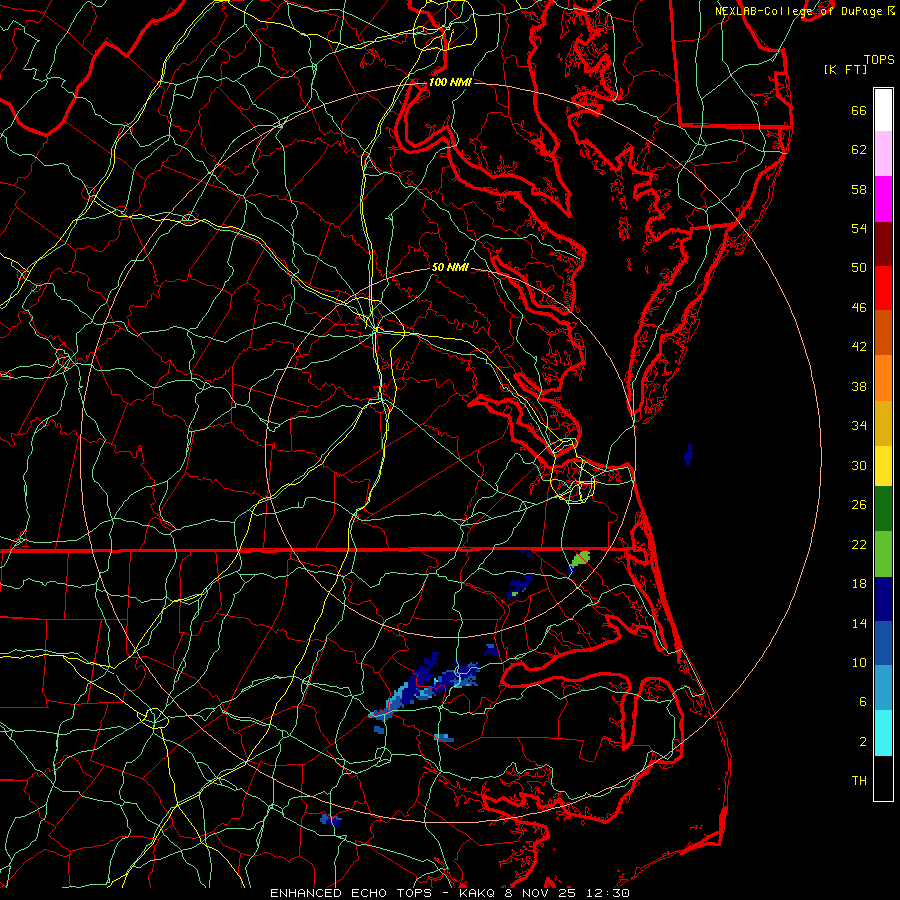The width and height of the screenshot is (900, 900).
Task: Click the 6 legend value
Action: click(863, 701)
